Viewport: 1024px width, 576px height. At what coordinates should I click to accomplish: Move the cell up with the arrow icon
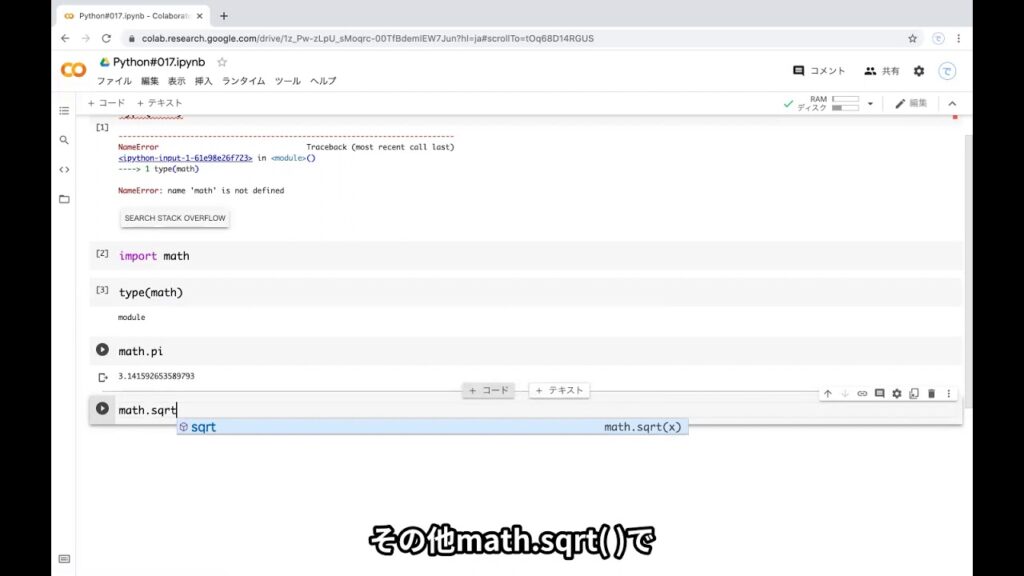828,393
